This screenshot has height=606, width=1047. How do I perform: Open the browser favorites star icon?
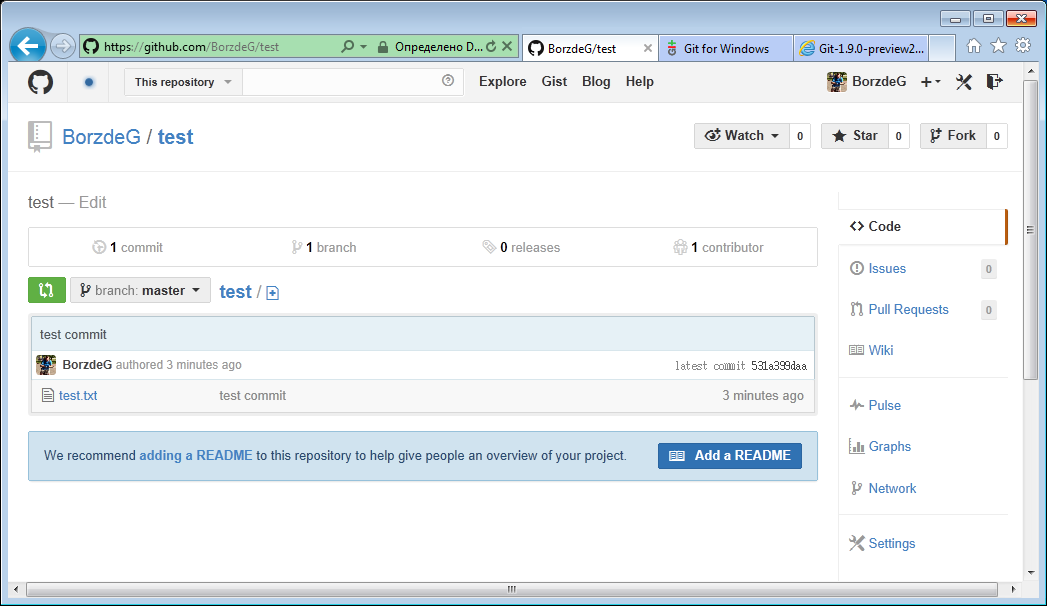coord(998,45)
